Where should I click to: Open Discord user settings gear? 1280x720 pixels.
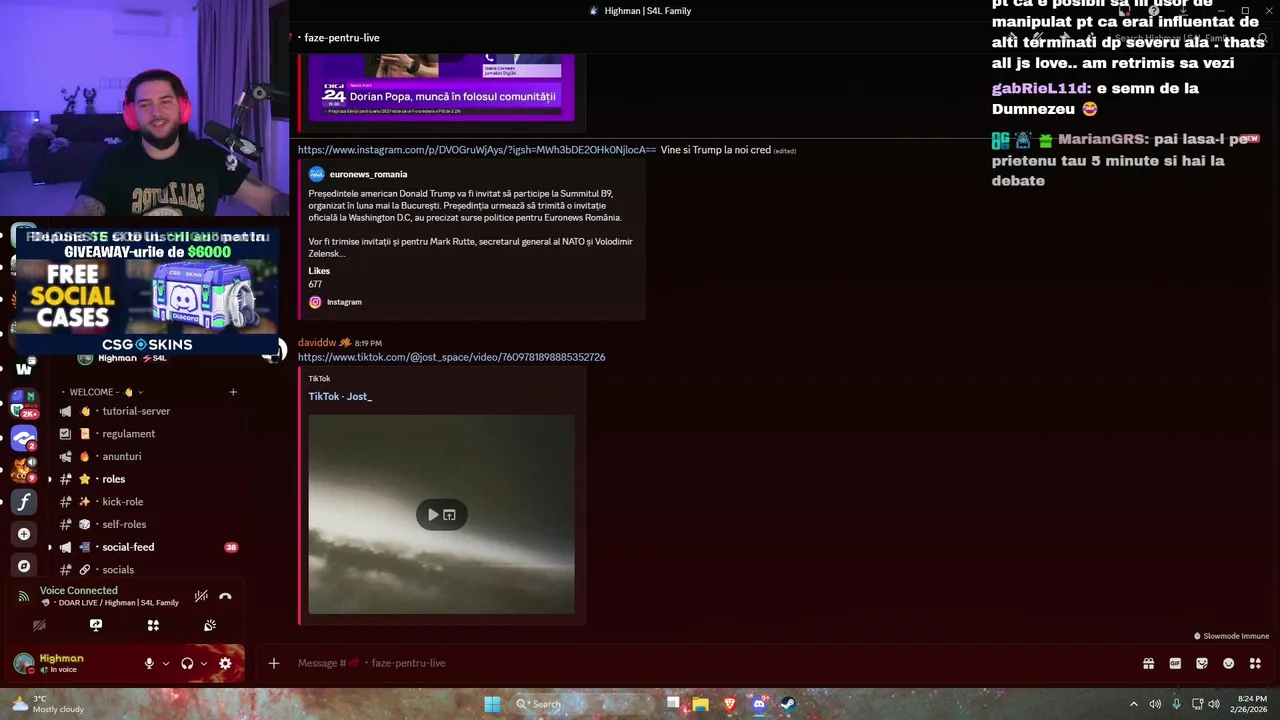[x=225, y=663]
